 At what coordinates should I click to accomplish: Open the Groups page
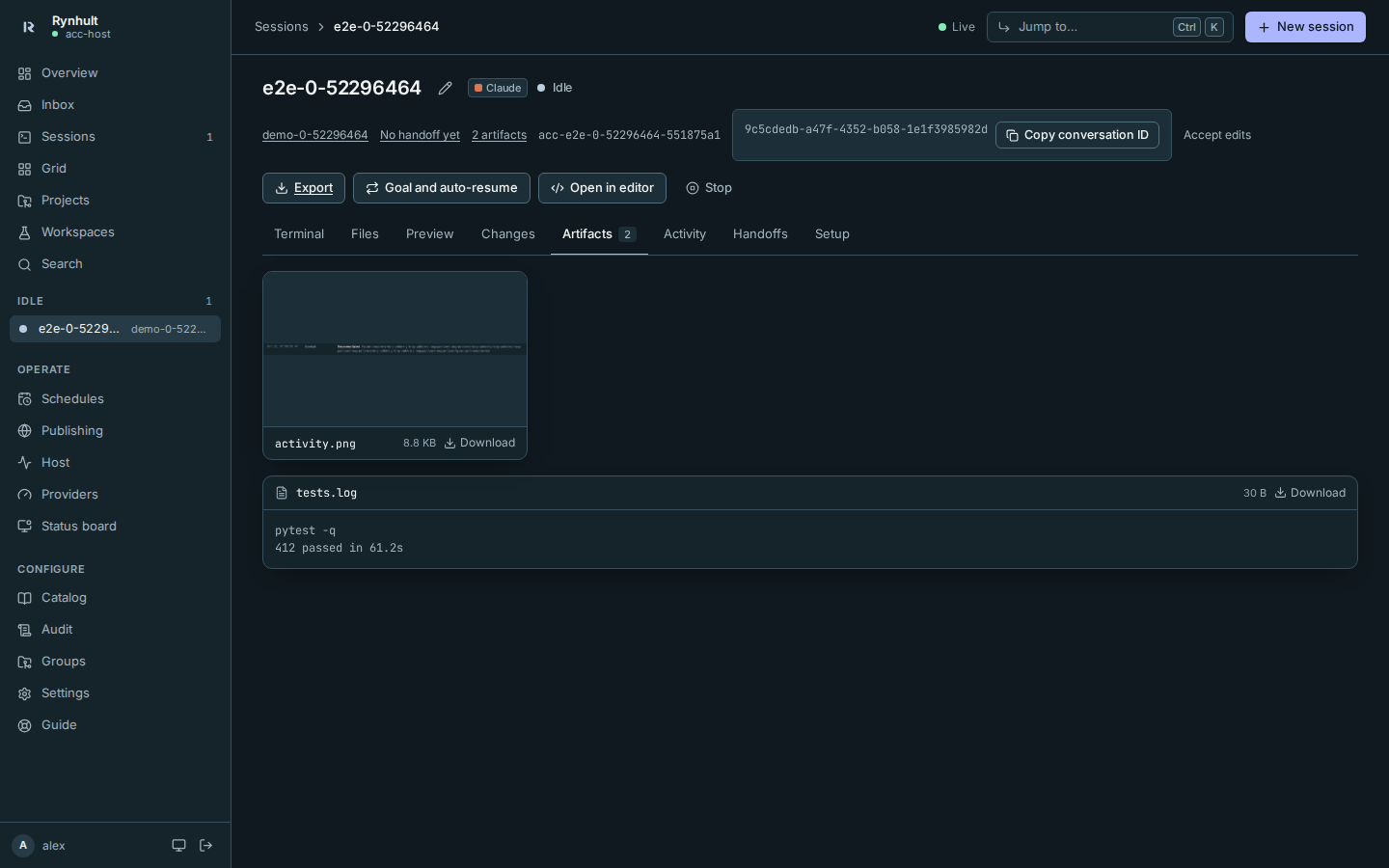click(115, 662)
